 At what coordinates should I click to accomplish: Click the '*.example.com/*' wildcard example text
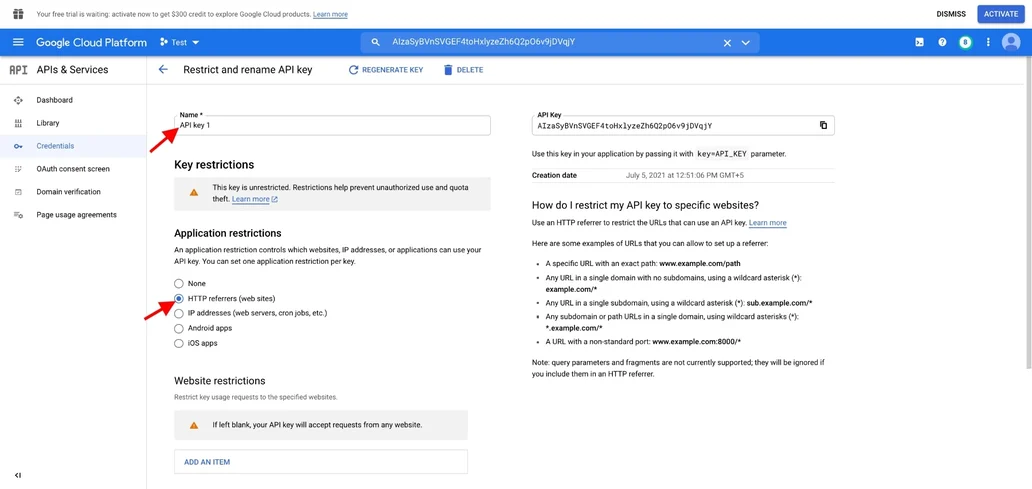(574, 328)
